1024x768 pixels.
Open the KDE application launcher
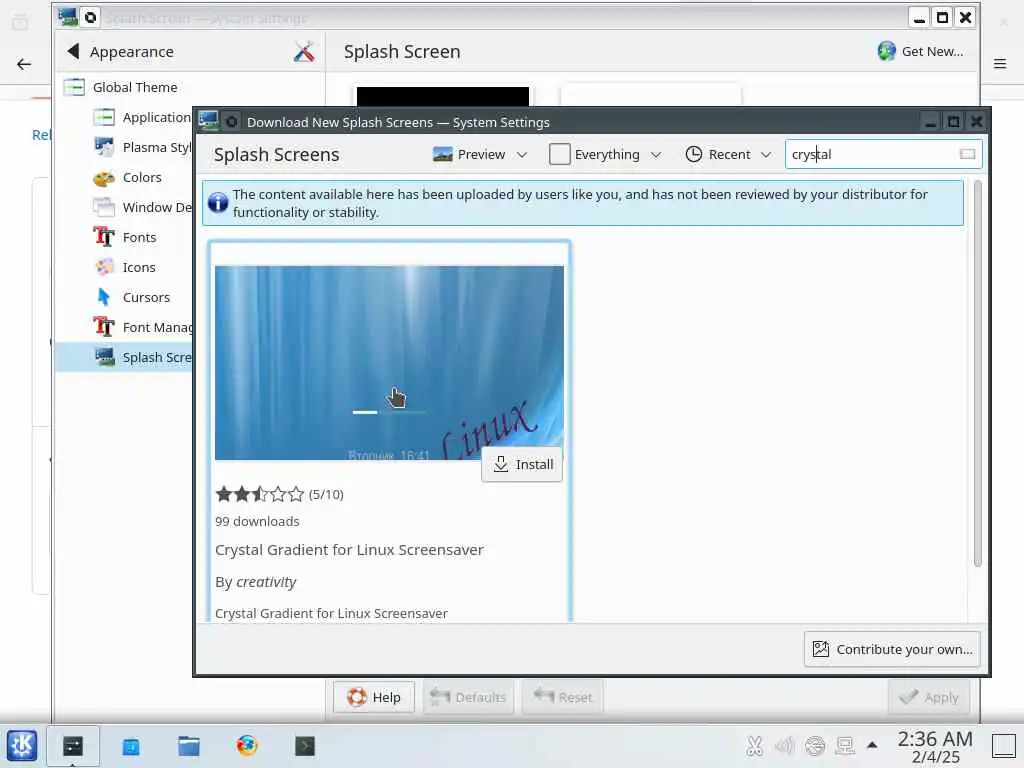click(x=22, y=746)
